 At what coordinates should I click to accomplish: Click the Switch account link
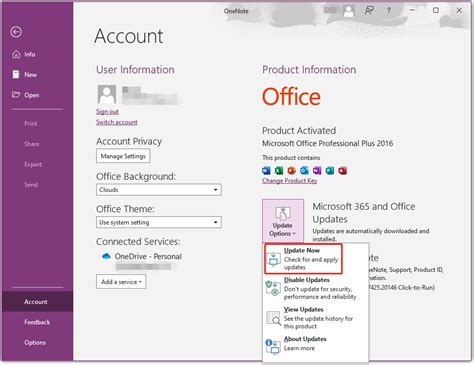coord(117,122)
